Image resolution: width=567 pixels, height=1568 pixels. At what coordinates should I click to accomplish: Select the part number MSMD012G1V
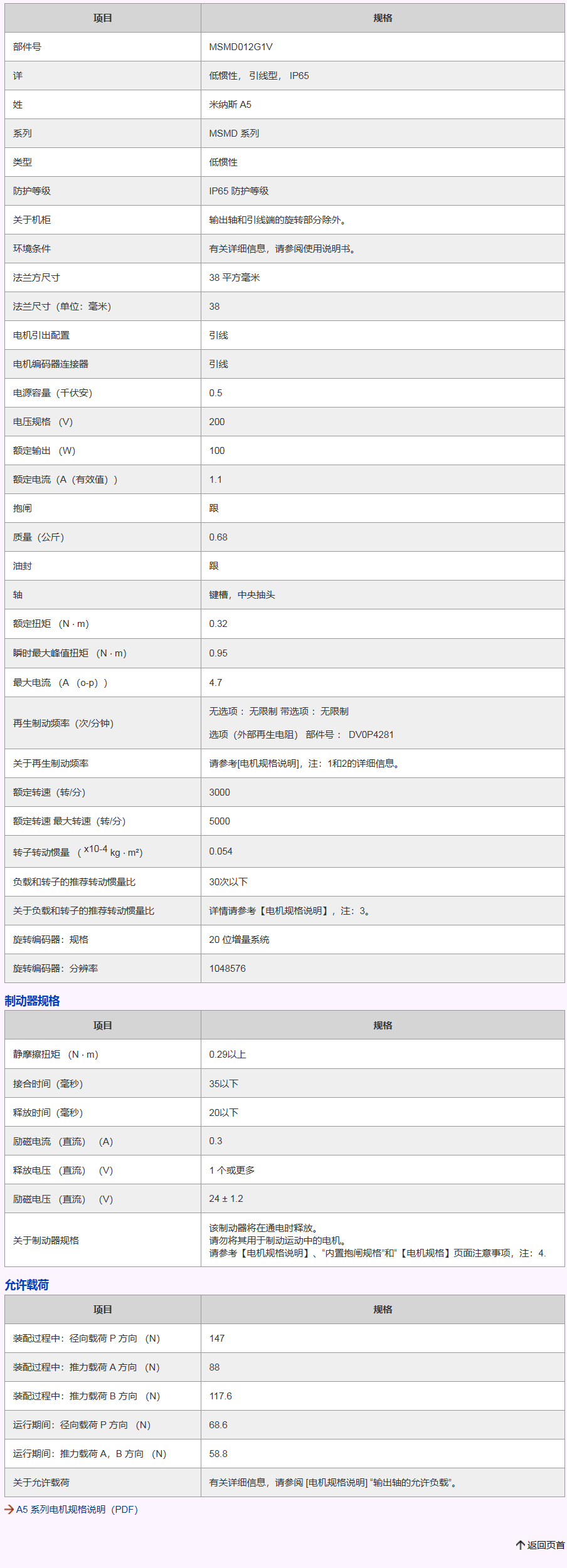(241, 47)
